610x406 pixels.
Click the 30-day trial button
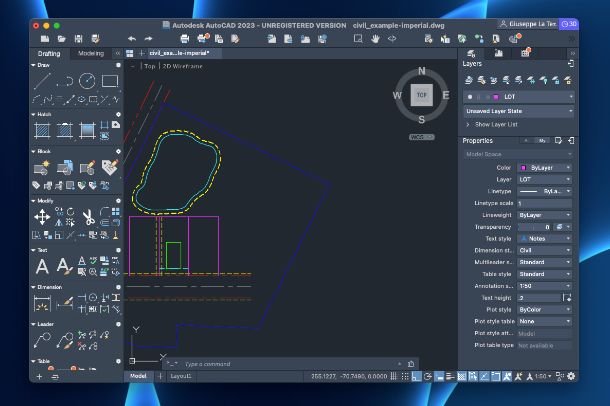tap(568, 24)
